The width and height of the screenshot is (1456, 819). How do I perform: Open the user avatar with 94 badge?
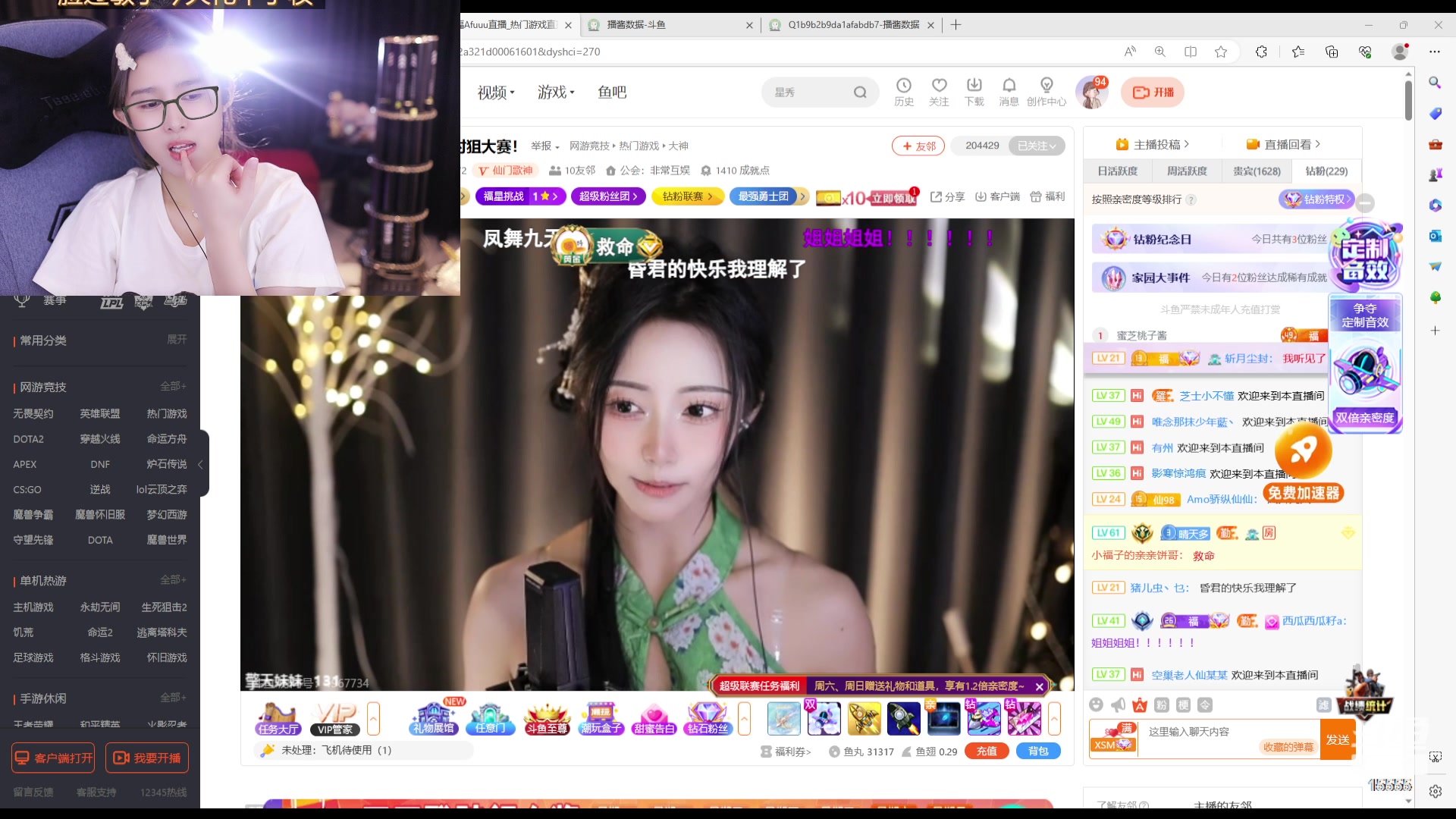coord(1092,93)
